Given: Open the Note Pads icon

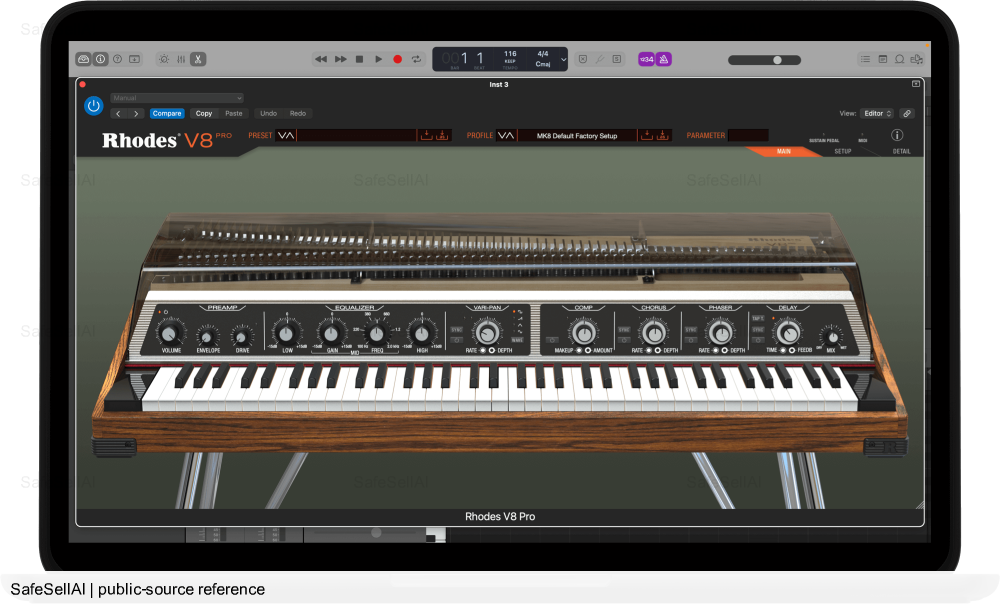Looking at the screenshot, I should [883, 59].
